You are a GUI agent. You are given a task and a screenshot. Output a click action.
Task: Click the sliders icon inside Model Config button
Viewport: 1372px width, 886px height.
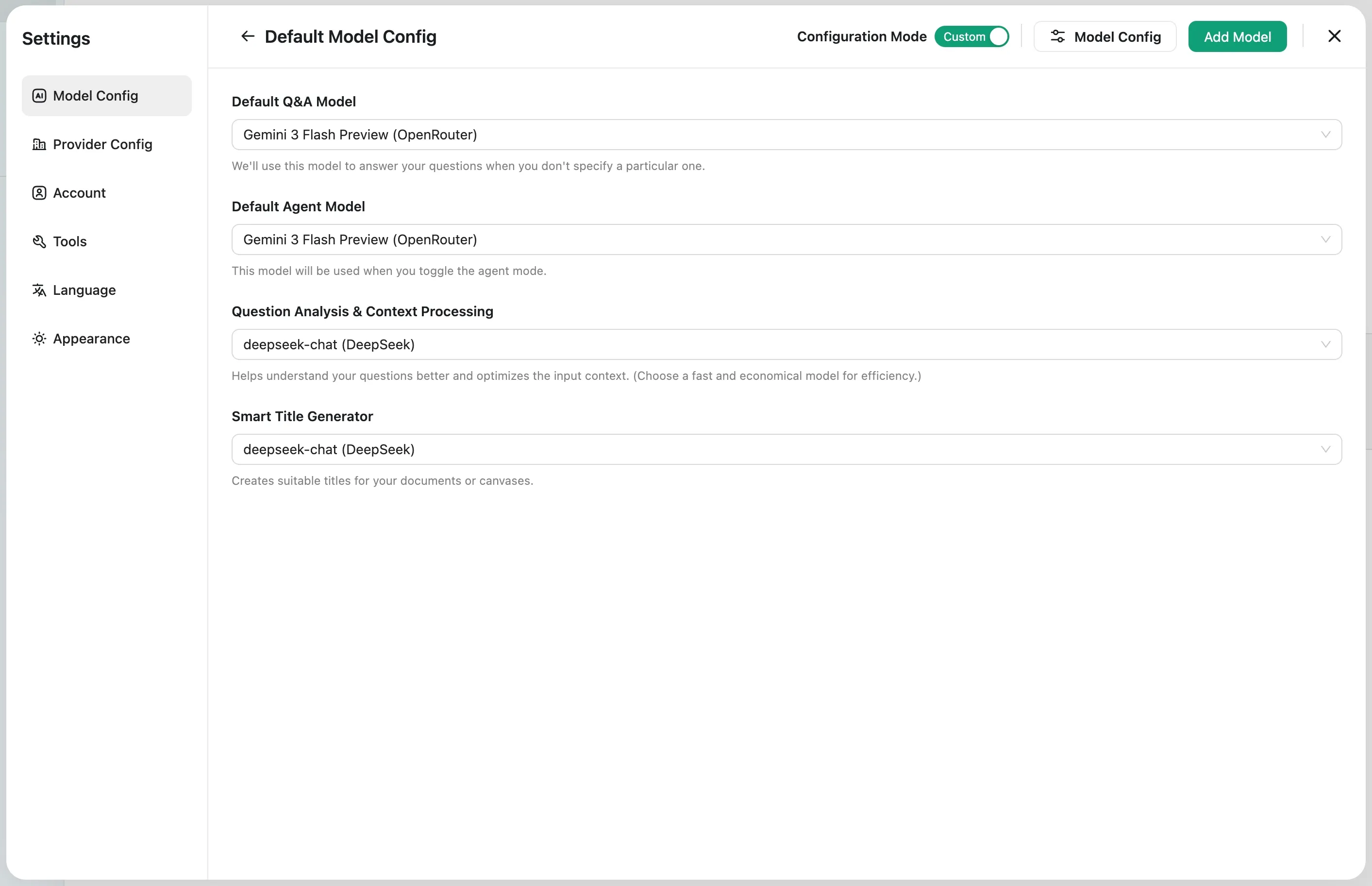pyautogui.click(x=1058, y=36)
